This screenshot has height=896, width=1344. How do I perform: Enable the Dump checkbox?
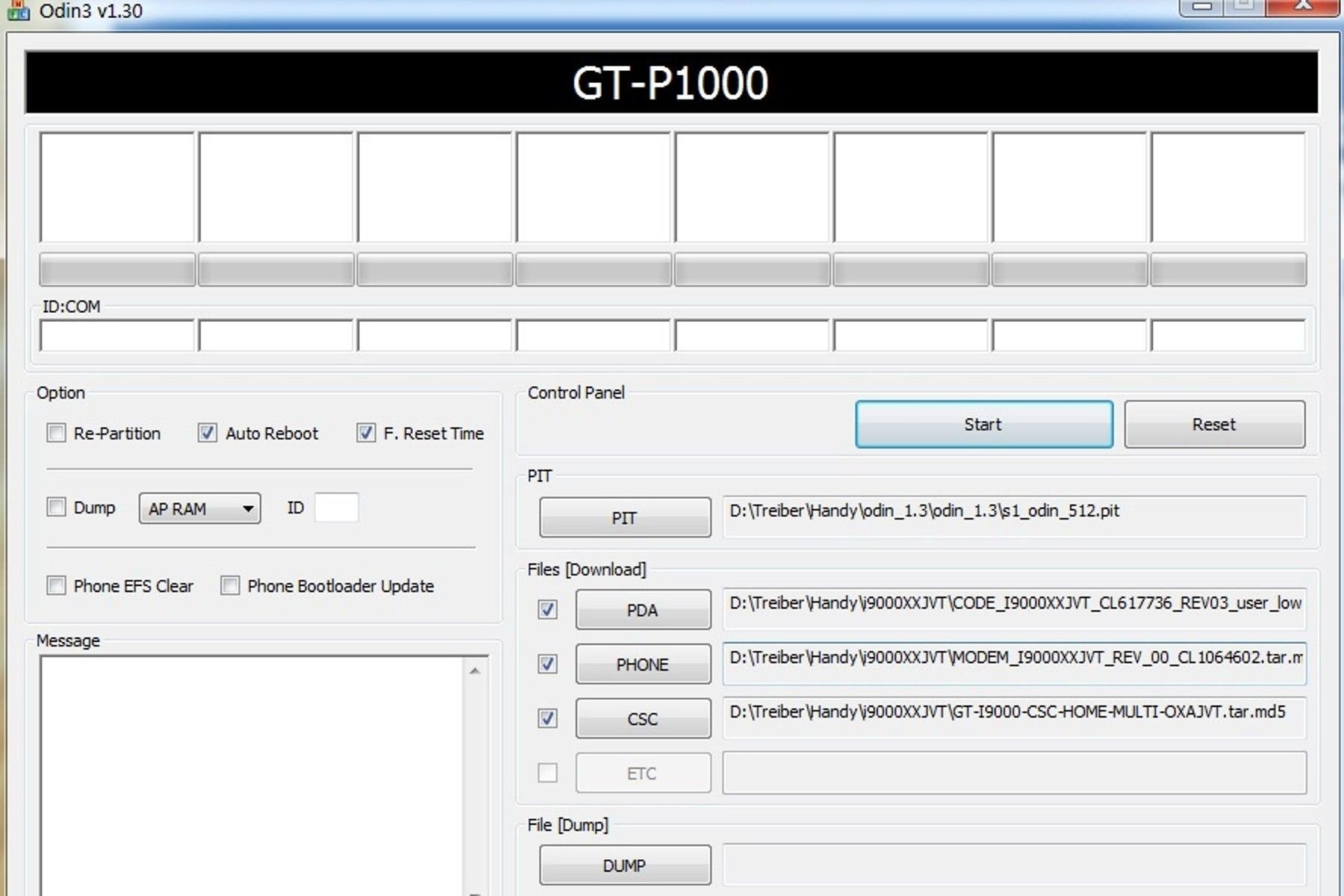coord(56,508)
